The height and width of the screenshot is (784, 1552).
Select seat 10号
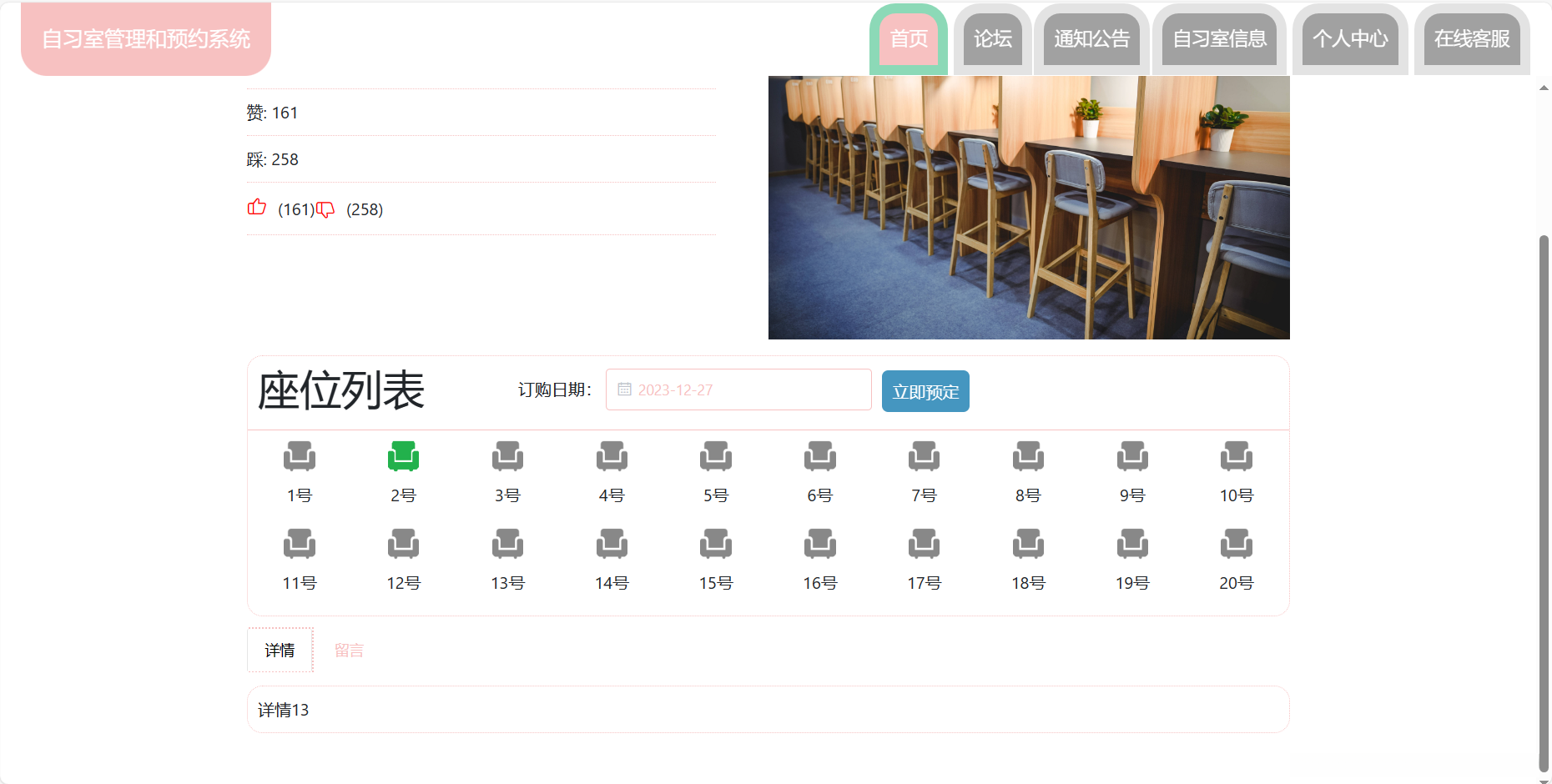tap(1237, 457)
